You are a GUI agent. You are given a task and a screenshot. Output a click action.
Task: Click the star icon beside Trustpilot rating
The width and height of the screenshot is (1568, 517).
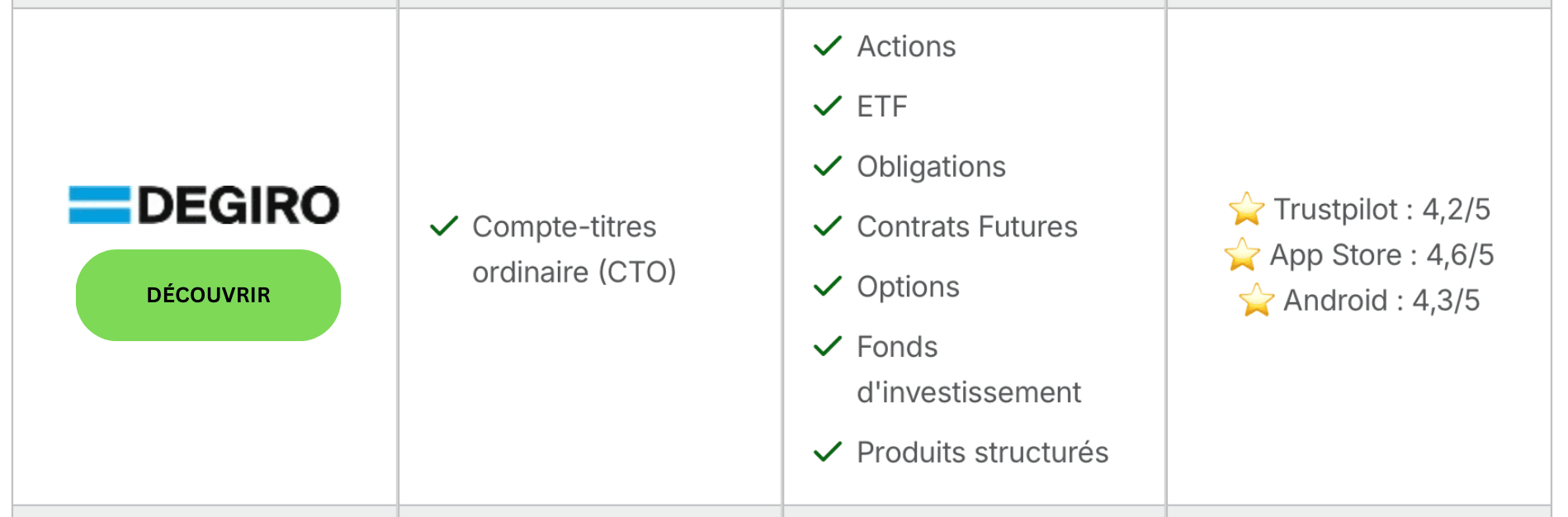click(x=1246, y=209)
